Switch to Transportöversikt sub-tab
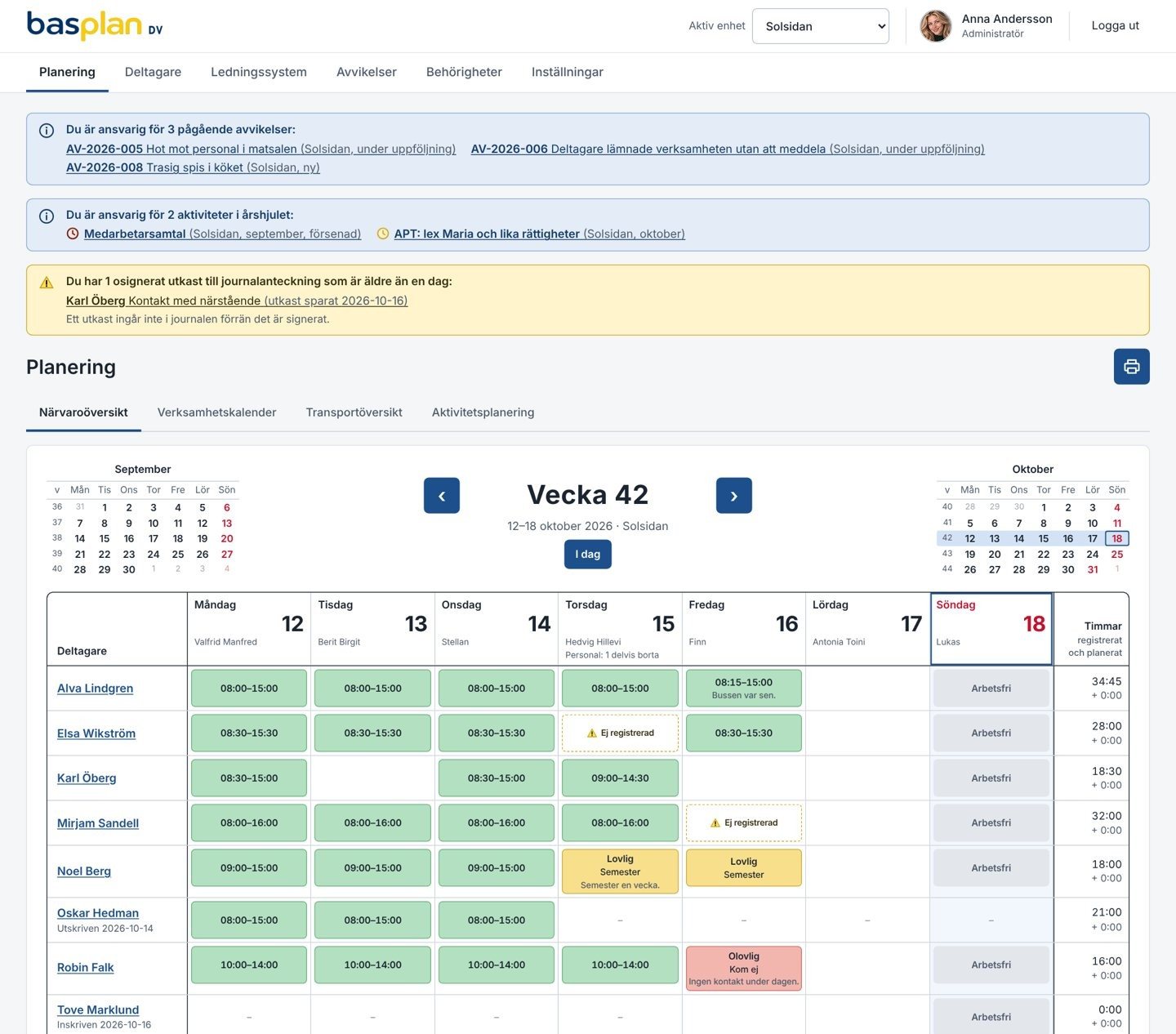This screenshot has width=1176, height=1034. coord(354,412)
